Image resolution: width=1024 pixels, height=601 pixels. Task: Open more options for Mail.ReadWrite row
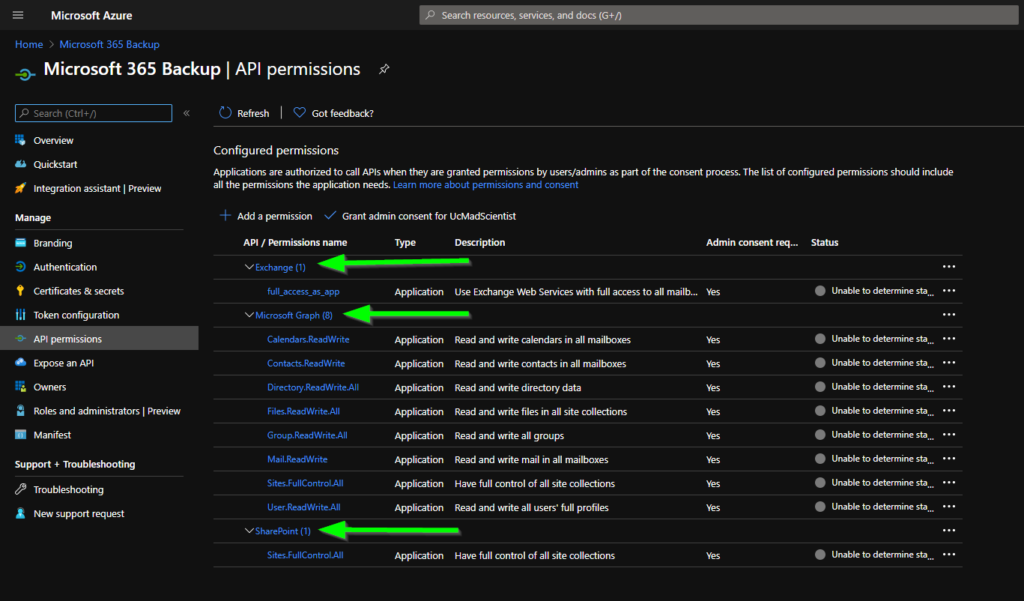[x=949, y=459]
